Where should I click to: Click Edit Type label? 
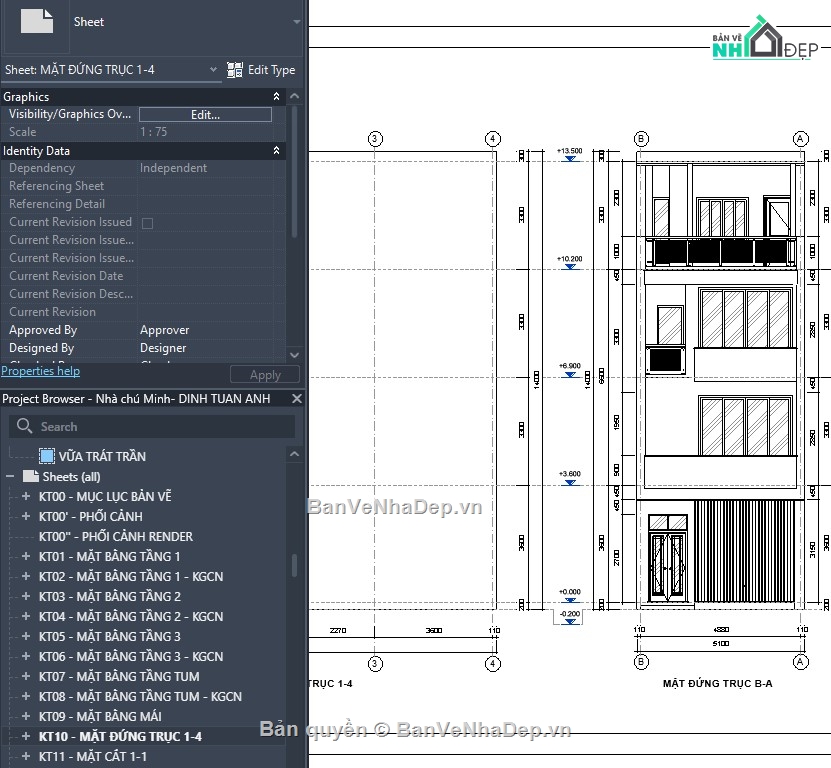(x=271, y=69)
